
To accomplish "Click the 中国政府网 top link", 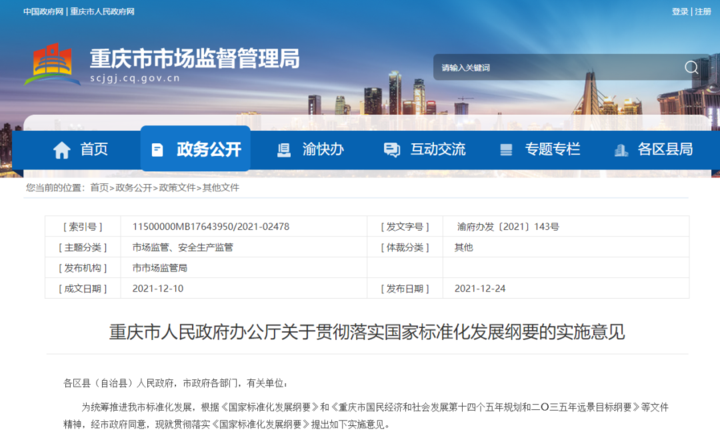I will [x=44, y=11].
